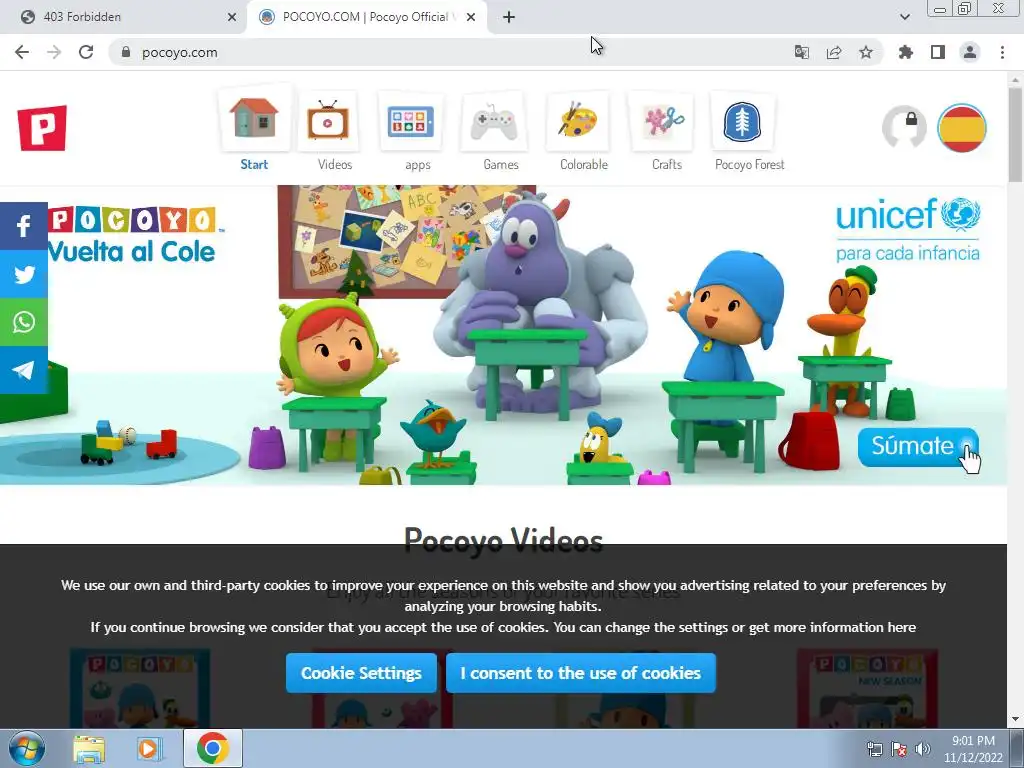
Task: Open the Extensions puzzle icon
Action: [x=906, y=52]
